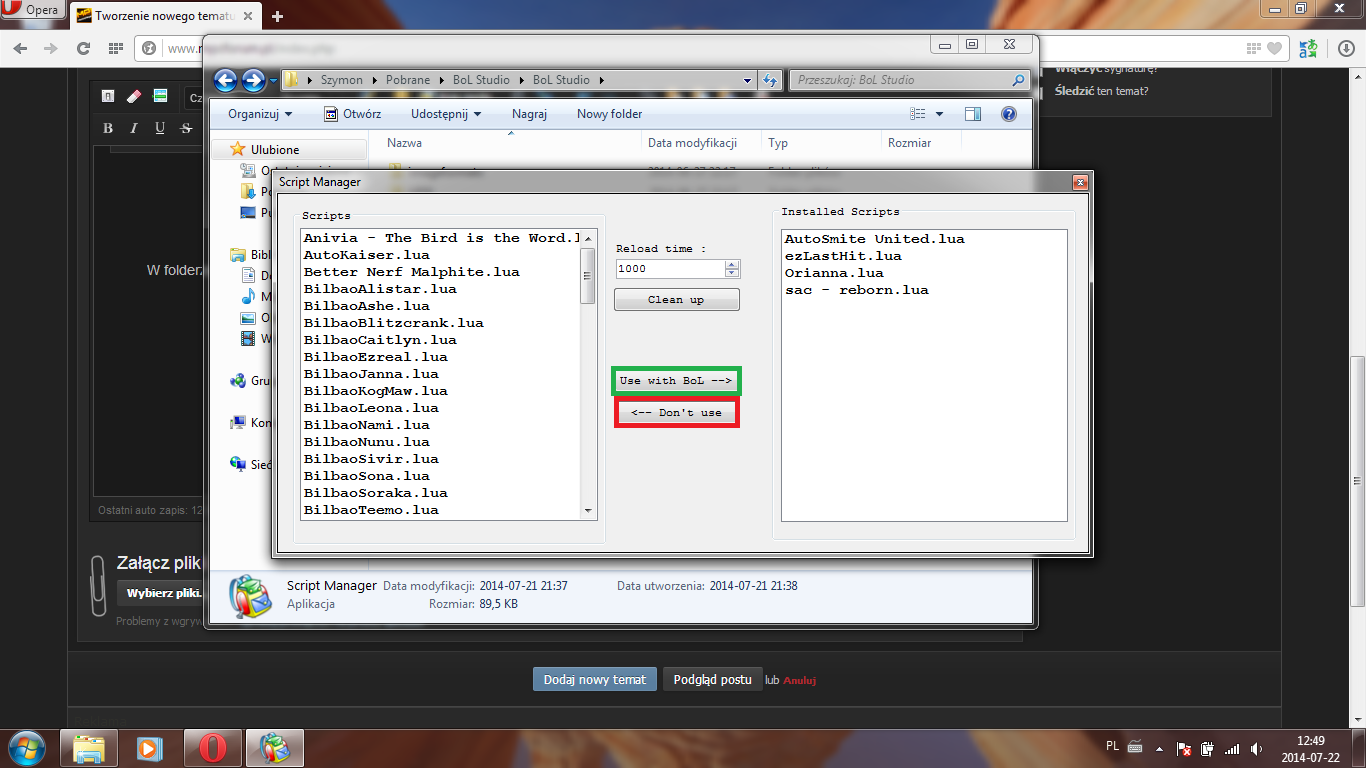1366x768 pixels.
Task: Click the translate extension icon in Opera
Action: [1308, 48]
